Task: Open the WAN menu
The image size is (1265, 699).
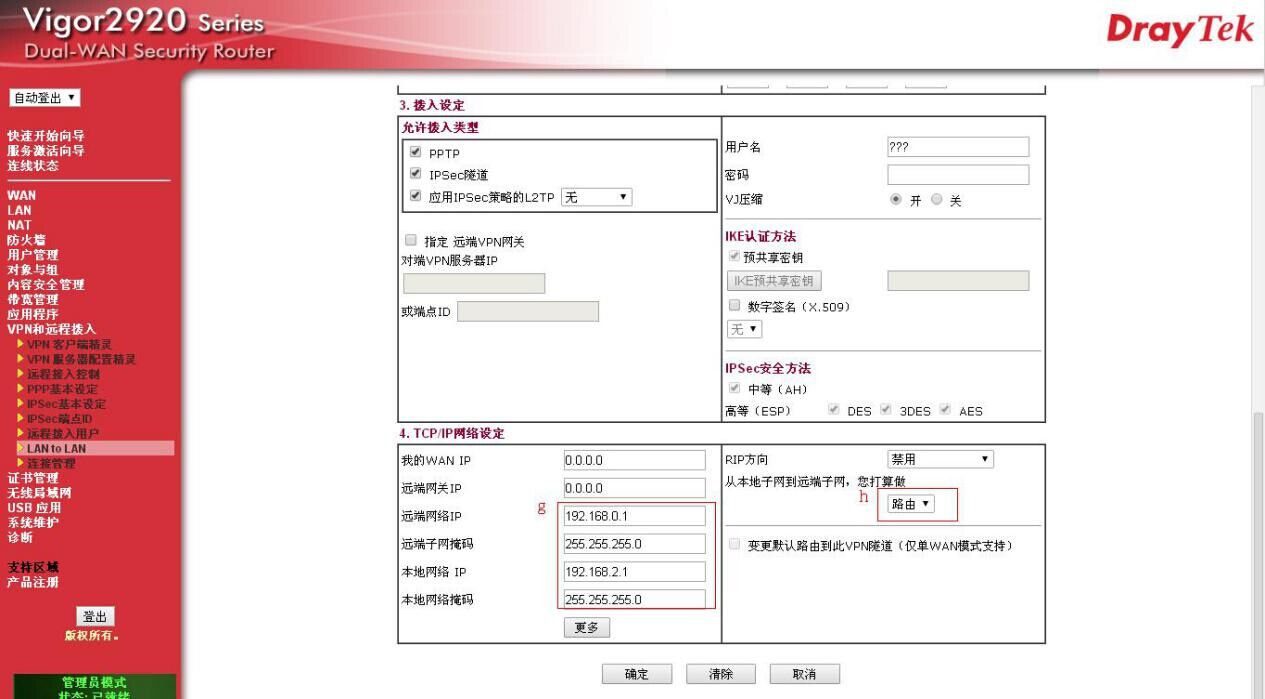Action: click(21, 196)
